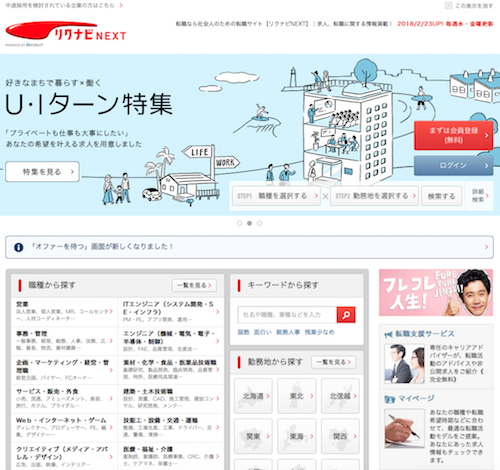This screenshot has width=500, height=470.
Task: Open the エンジニア（機械・電気・電子） category
Action: pos(171,341)
